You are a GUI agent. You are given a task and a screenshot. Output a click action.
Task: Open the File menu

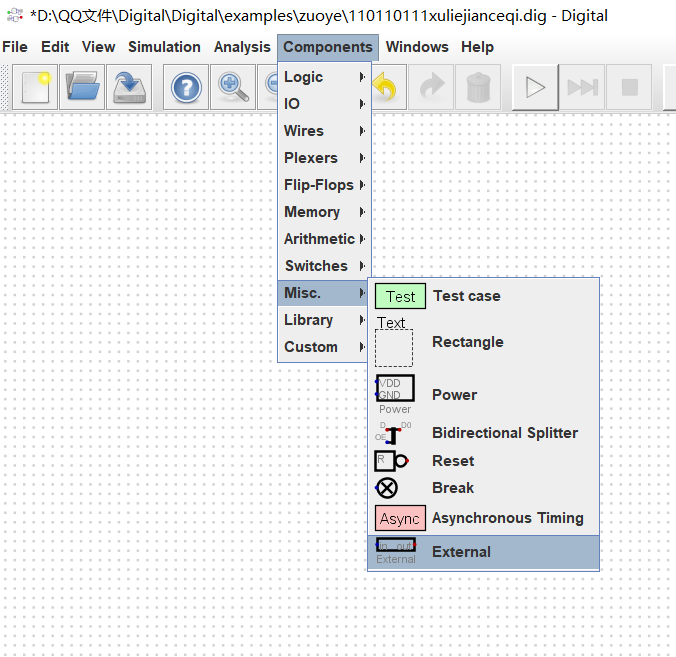tap(15, 47)
